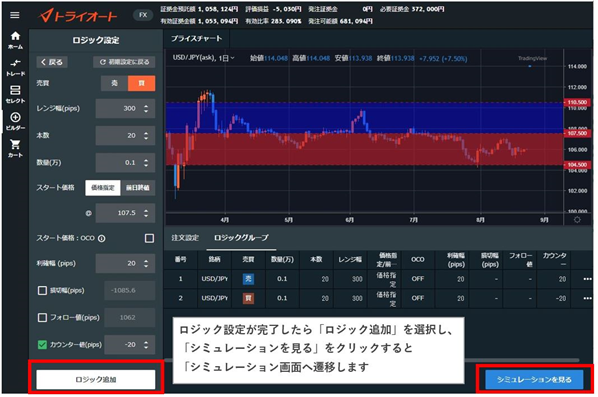
Task: Click the OCO info icon
Action: tap(101, 238)
